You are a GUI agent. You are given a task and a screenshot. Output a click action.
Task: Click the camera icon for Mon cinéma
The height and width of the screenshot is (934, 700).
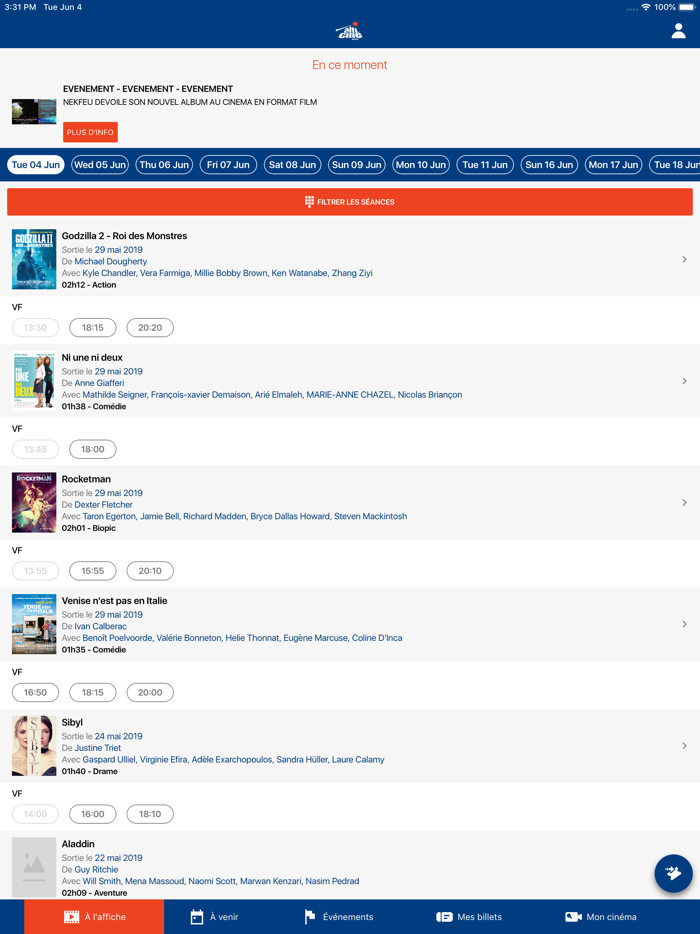(x=573, y=917)
